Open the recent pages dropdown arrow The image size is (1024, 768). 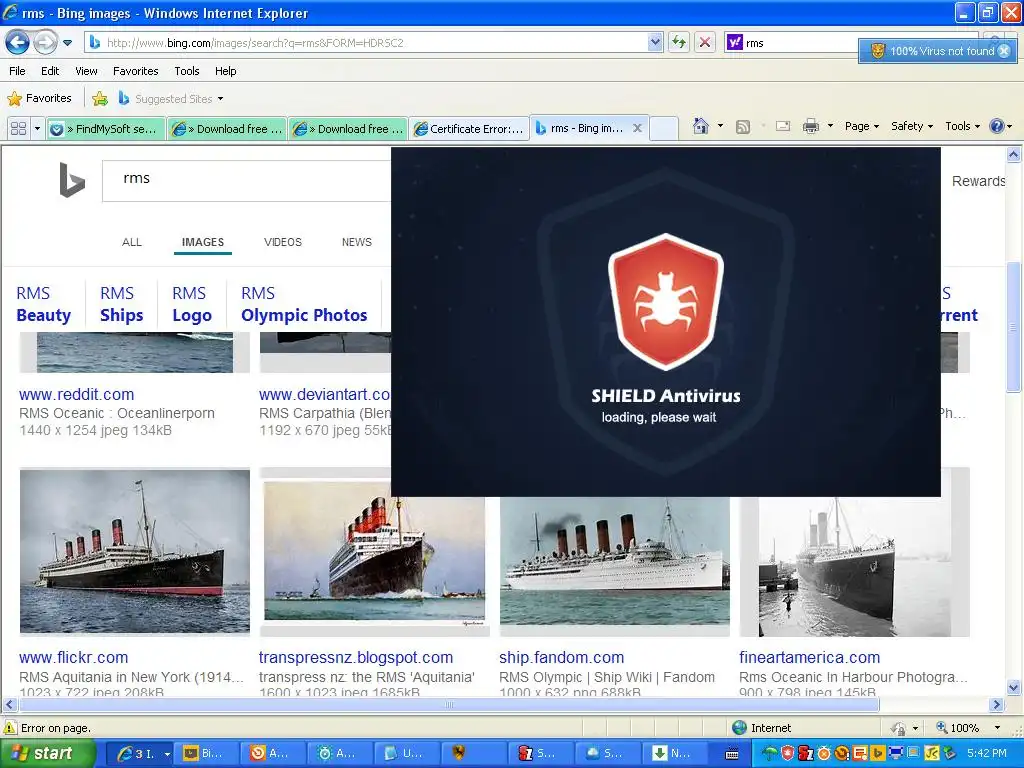pos(67,43)
